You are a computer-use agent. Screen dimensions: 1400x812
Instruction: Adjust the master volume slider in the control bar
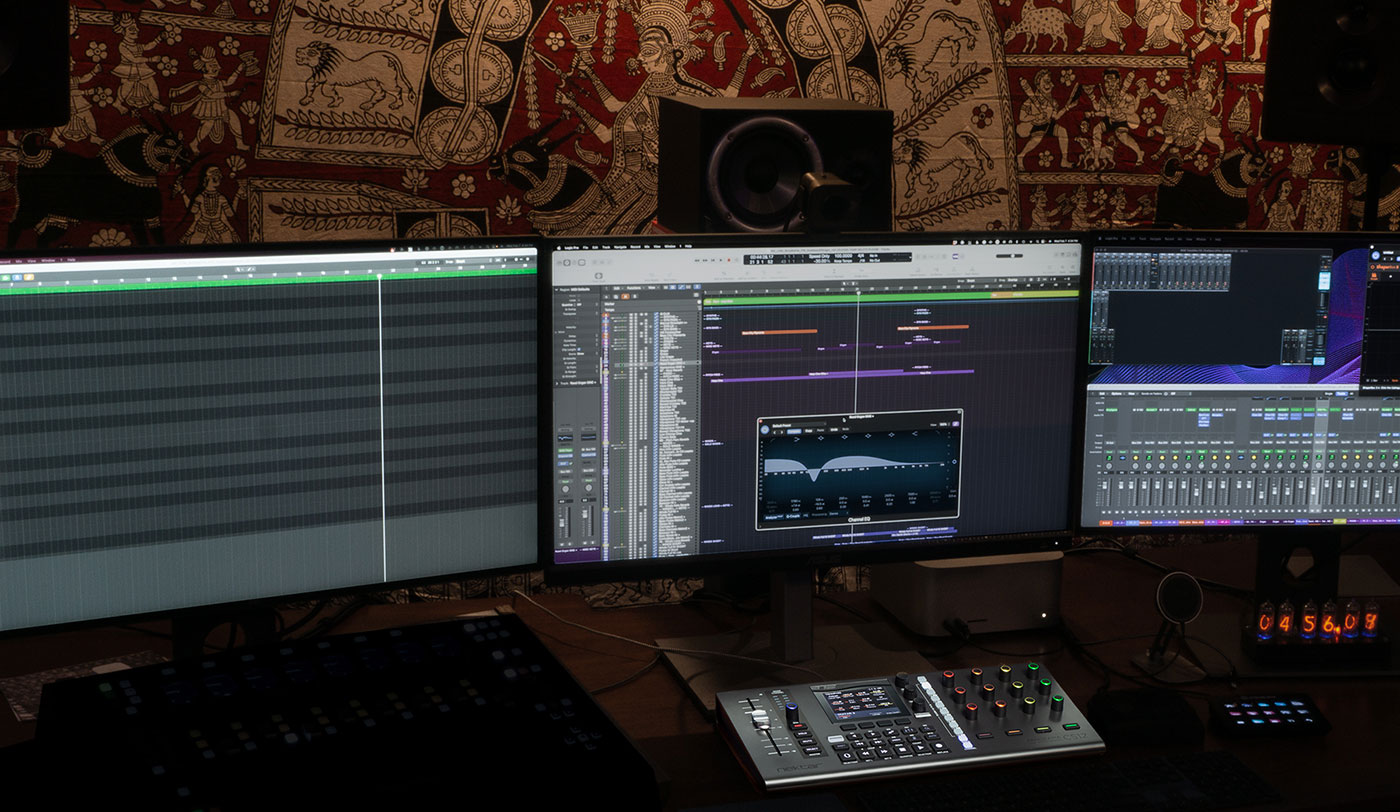tap(1010, 256)
